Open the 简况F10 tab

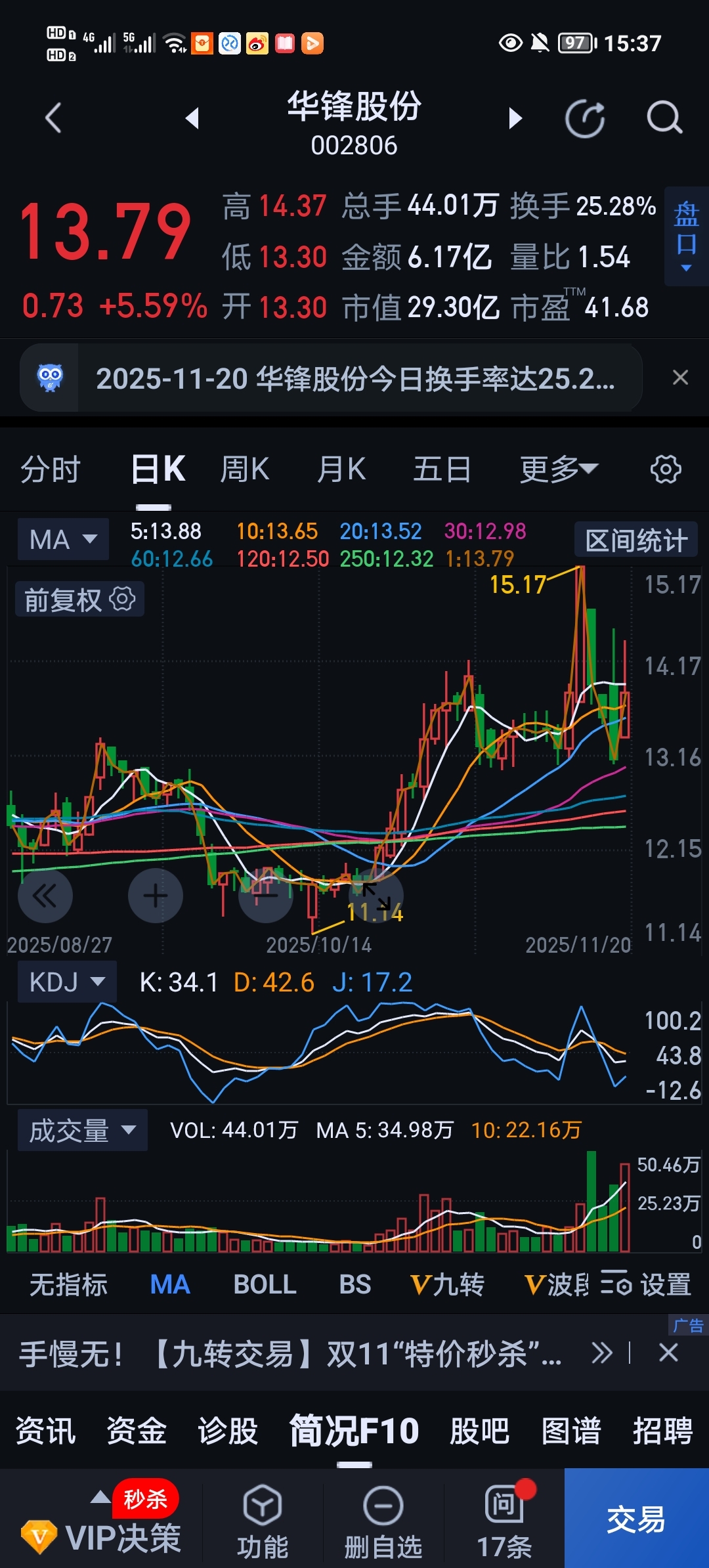[354, 1431]
